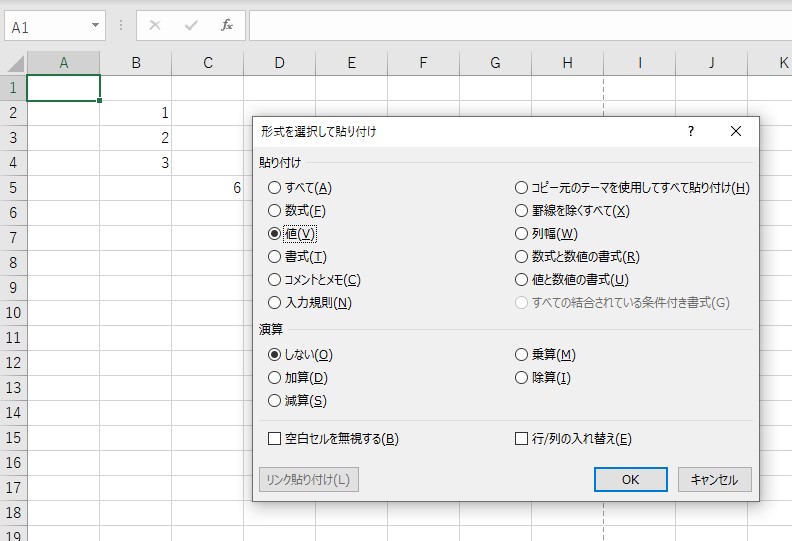
Task: Choose the 書式(T) paste option
Action: (275, 257)
